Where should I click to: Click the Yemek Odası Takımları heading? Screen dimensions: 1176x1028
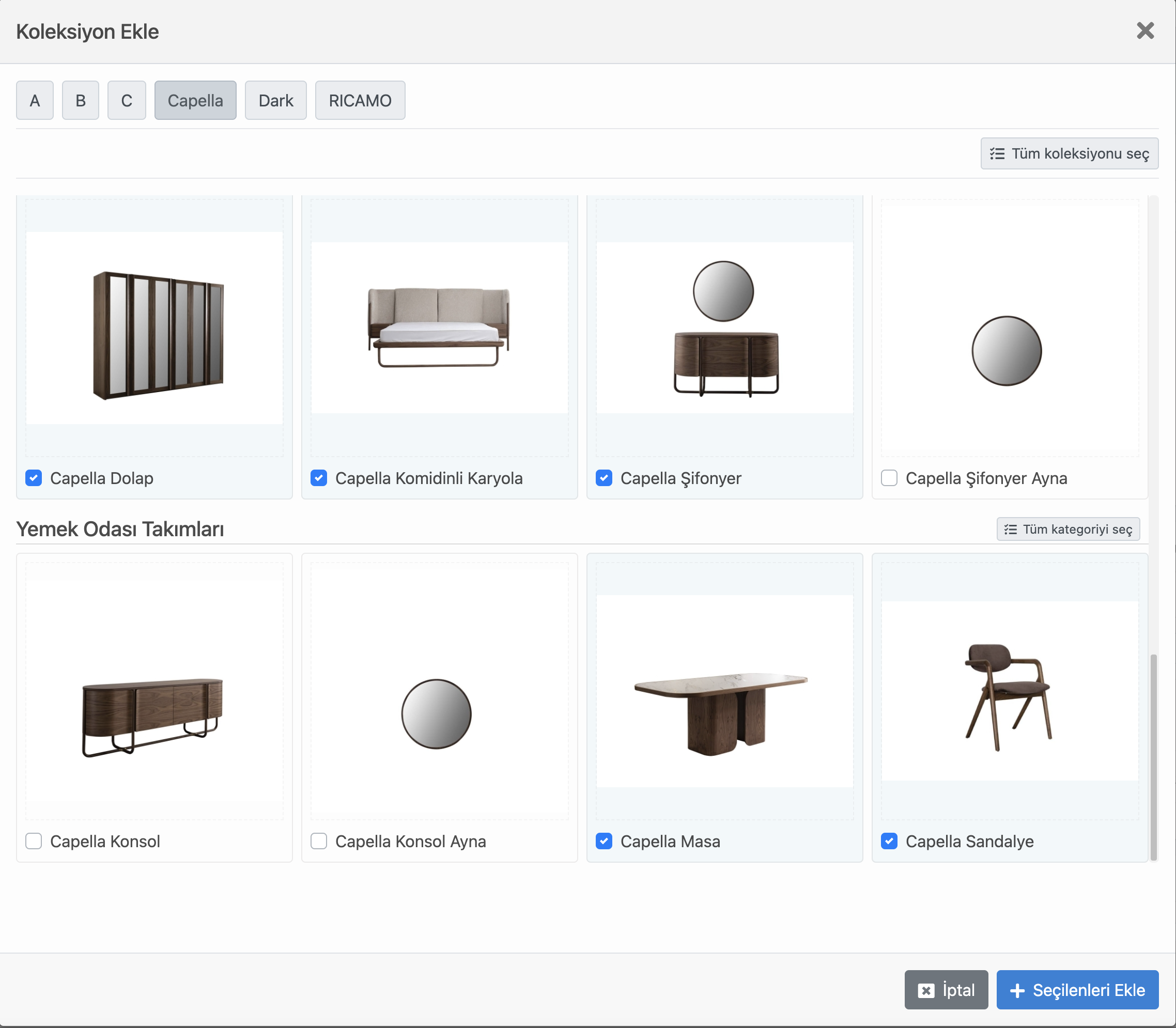(120, 529)
